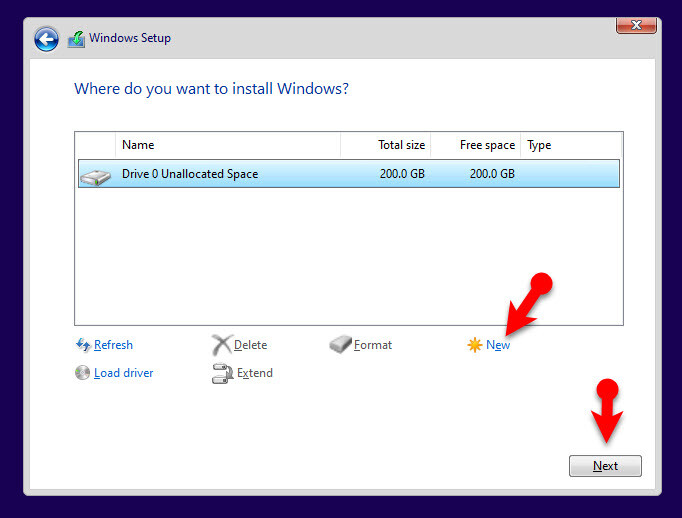The height and width of the screenshot is (518, 682).
Task: Click the Format link
Action: click(x=373, y=345)
